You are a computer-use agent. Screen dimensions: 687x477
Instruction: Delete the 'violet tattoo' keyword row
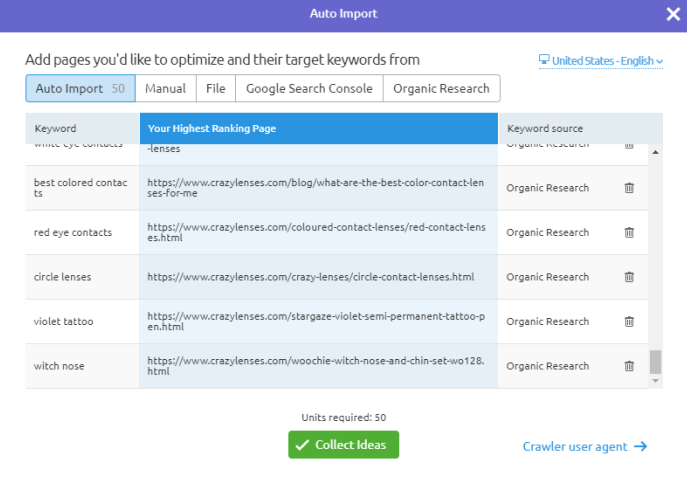(x=629, y=322)
